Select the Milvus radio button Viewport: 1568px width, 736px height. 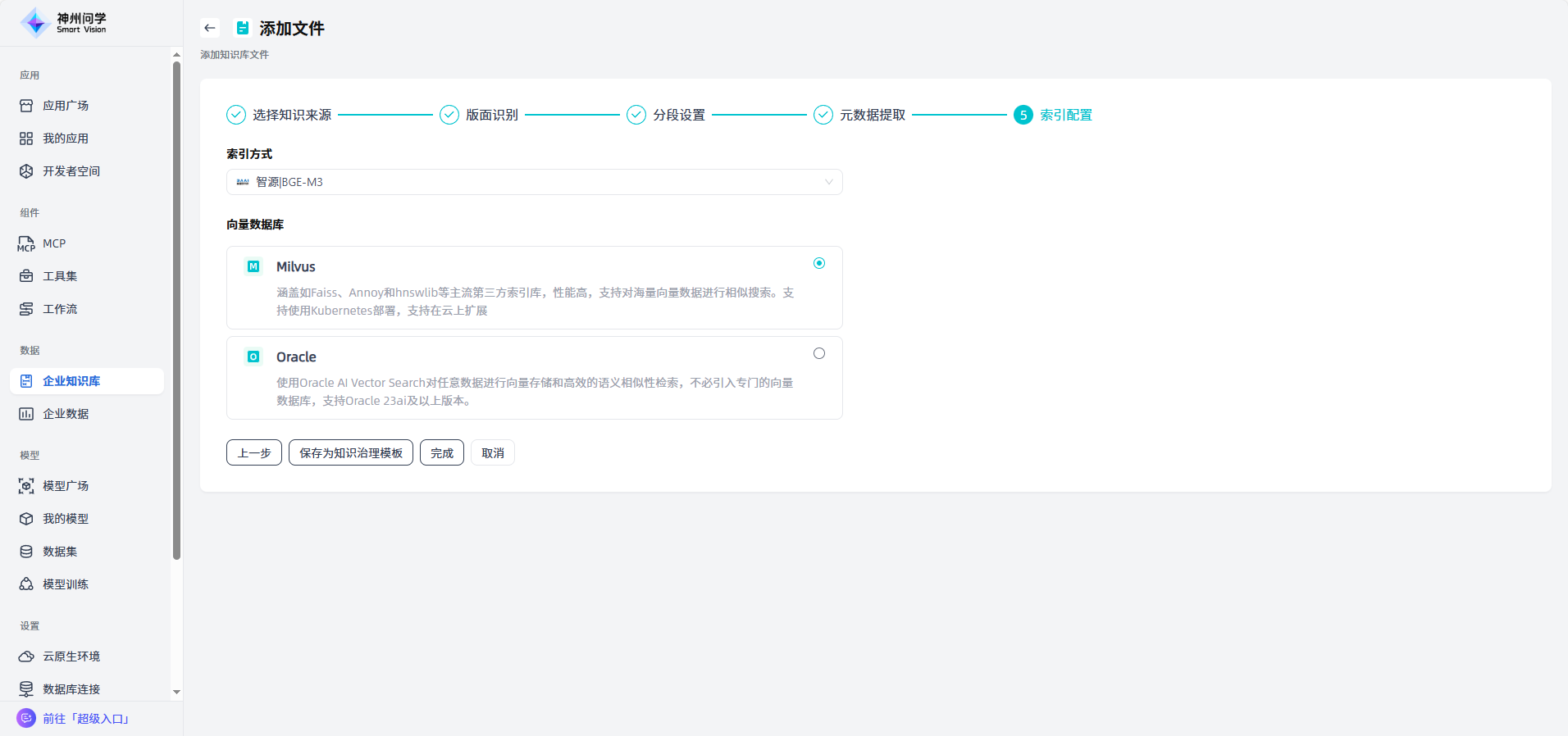[x=818, y=263]
